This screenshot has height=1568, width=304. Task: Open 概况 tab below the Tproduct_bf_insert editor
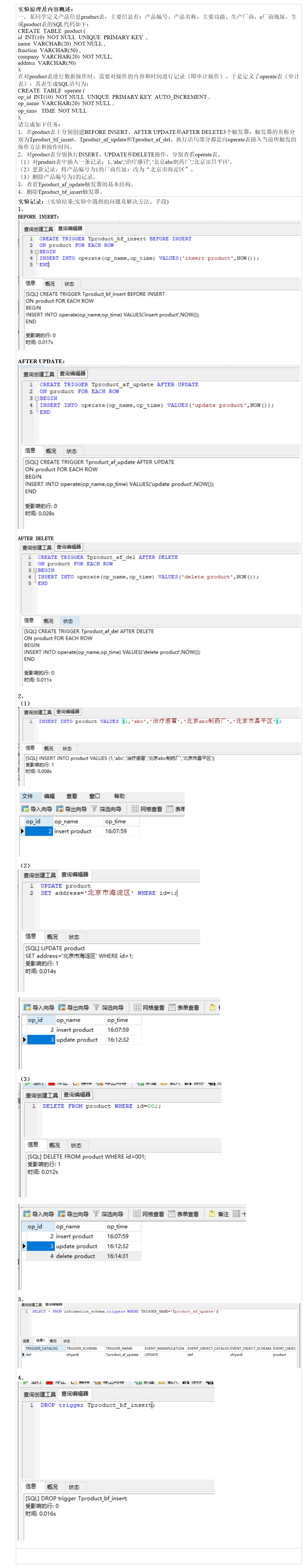pos(49,284)
